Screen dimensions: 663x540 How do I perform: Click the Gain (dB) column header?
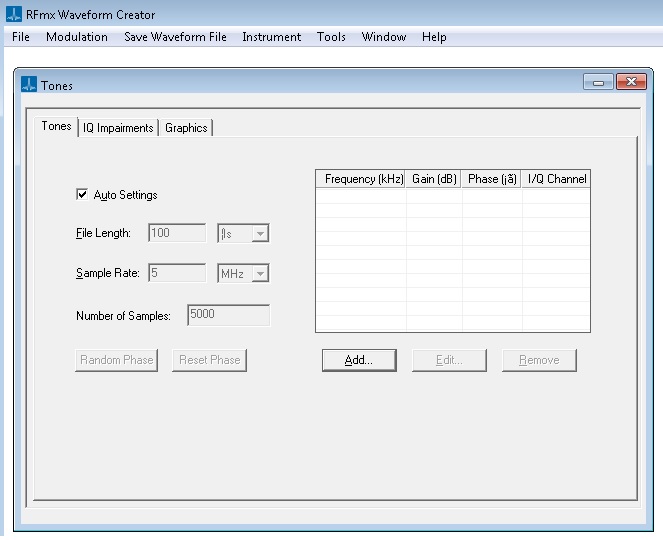(x=434, y=179)
